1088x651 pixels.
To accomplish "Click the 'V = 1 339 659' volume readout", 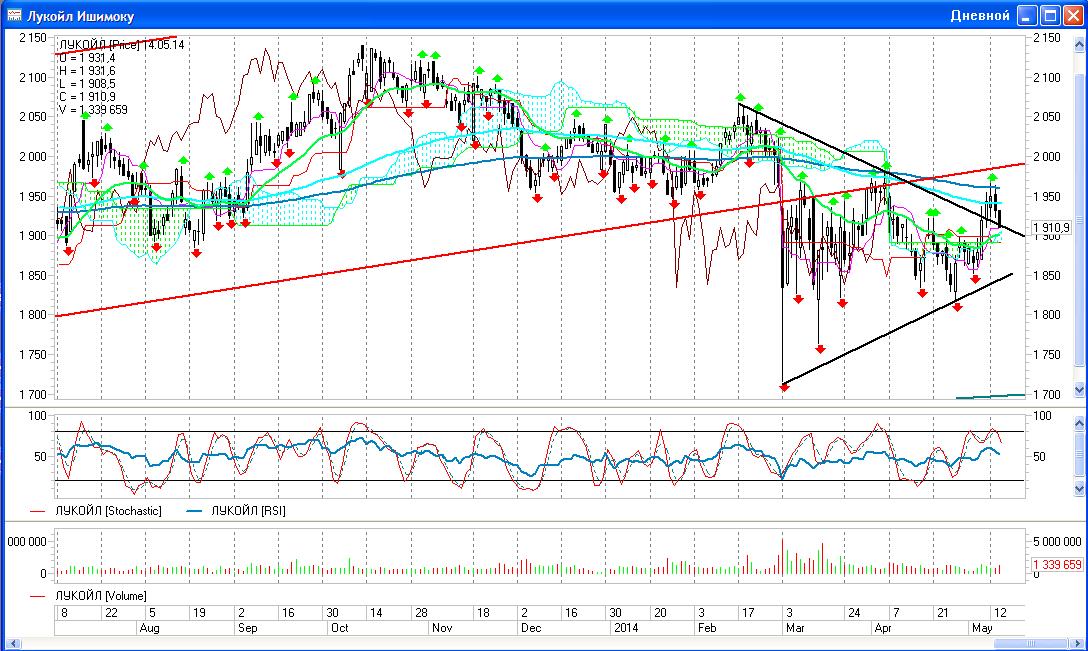I will 93,110.
